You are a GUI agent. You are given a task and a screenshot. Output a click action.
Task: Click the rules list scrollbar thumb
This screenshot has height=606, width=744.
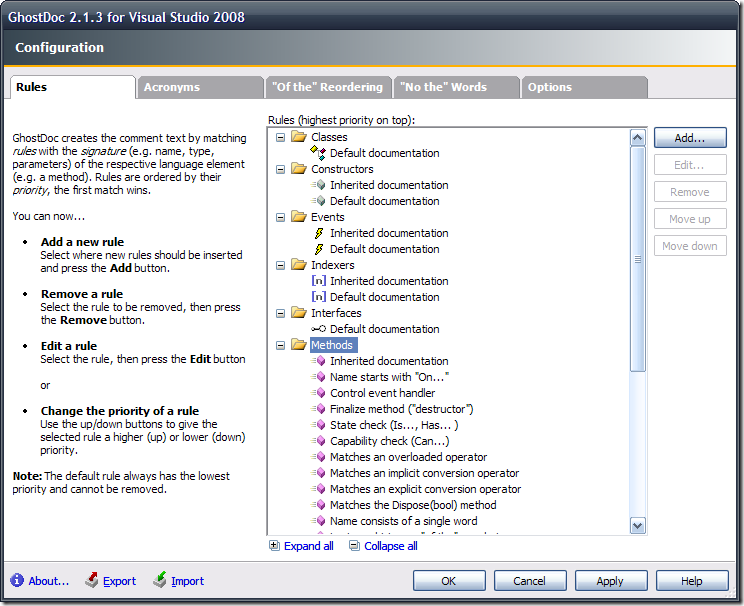638,259
